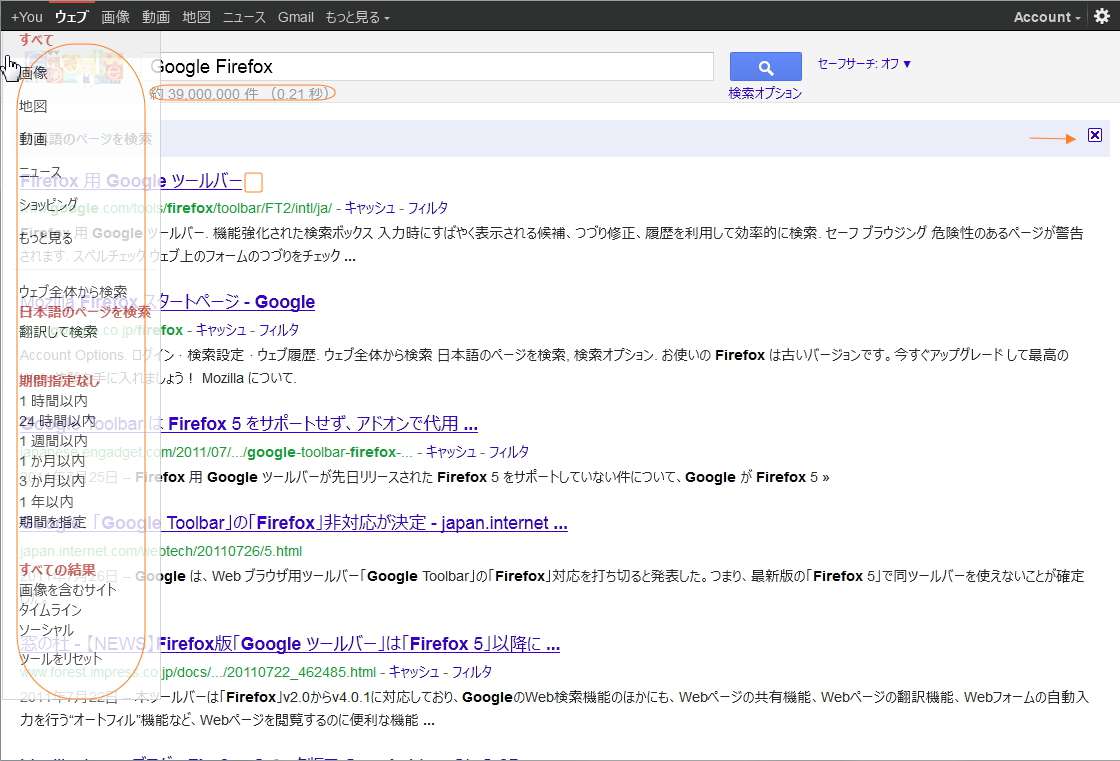Image resolution: width=1120 pixels, height=761 pixels.
Task: Open キャッシュ for the toolbar/FT2 result
Action: (x=370, y=208)
